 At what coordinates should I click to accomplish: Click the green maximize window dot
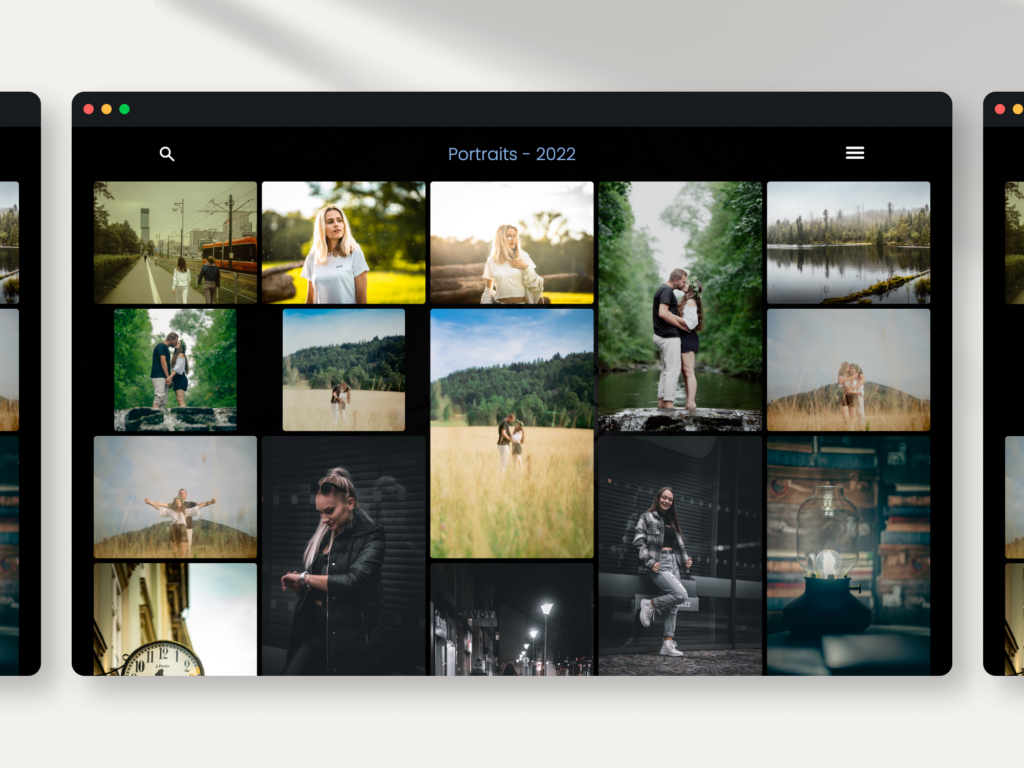tap(124, 109)
